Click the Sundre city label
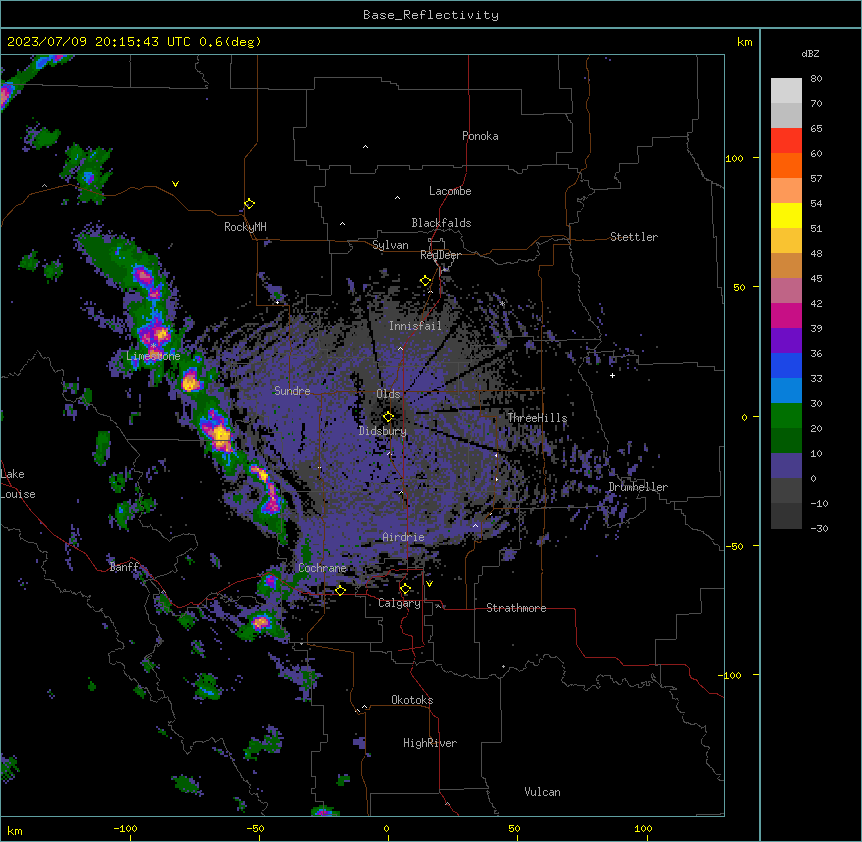This screenshot has width=862, height=842. pos(292,391)
